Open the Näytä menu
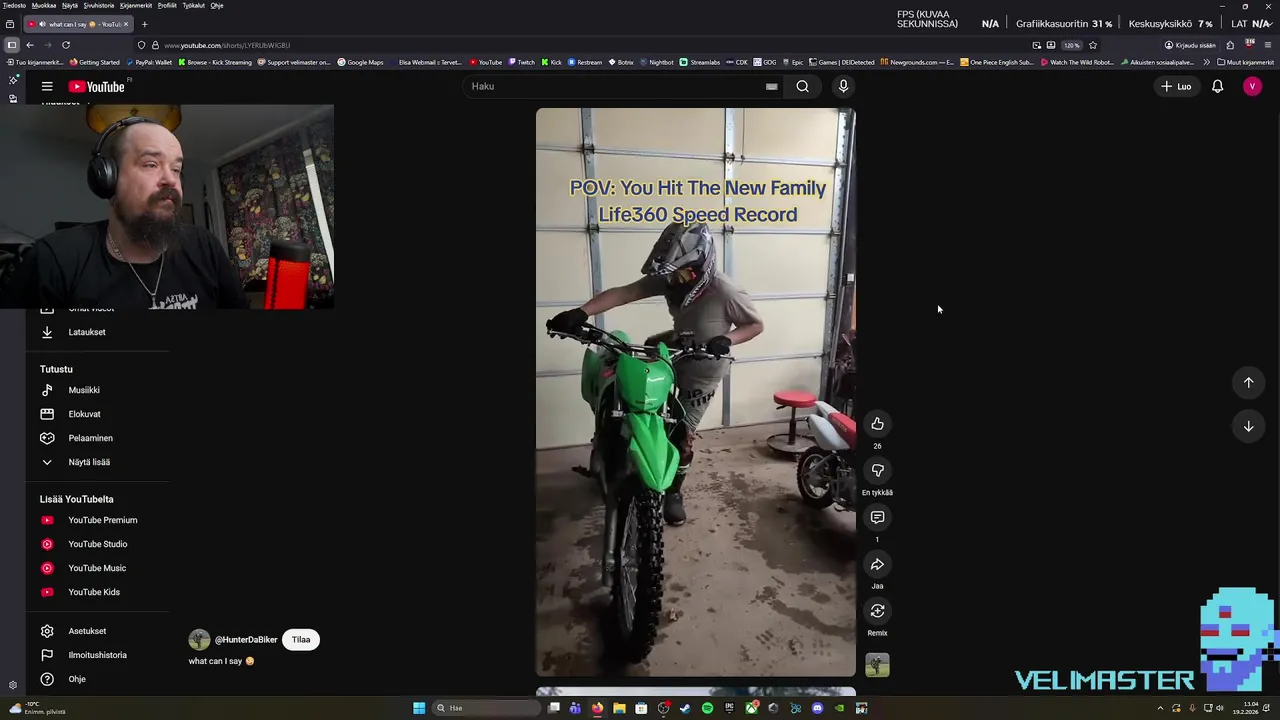Screen dimensions: 1280x720 pos(70,5)
